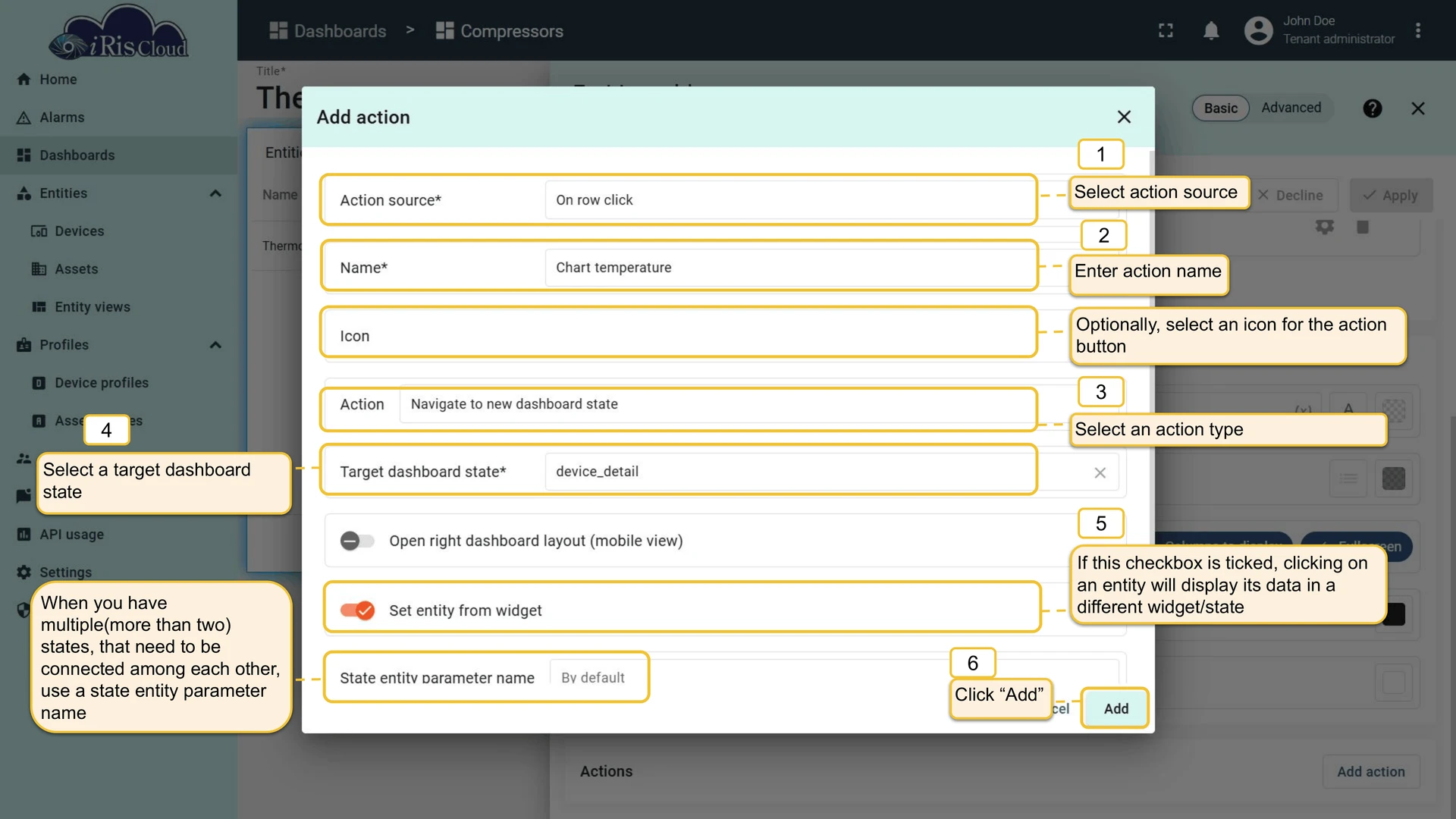Go to Dashboards breadcrumb
Screen dimensions: 1456x819
point(328,31)
